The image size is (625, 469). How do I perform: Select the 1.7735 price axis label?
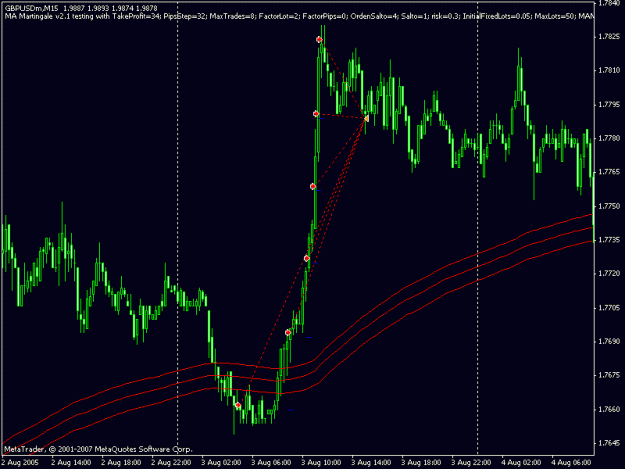pos(609,240)
